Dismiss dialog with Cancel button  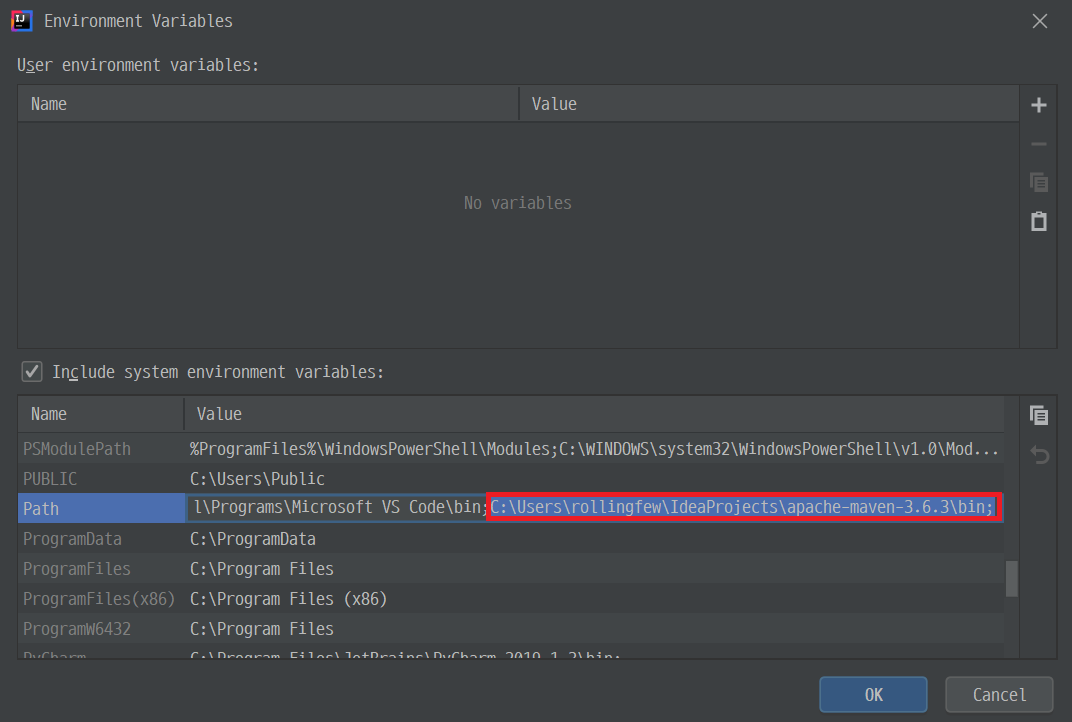(999, 695)
